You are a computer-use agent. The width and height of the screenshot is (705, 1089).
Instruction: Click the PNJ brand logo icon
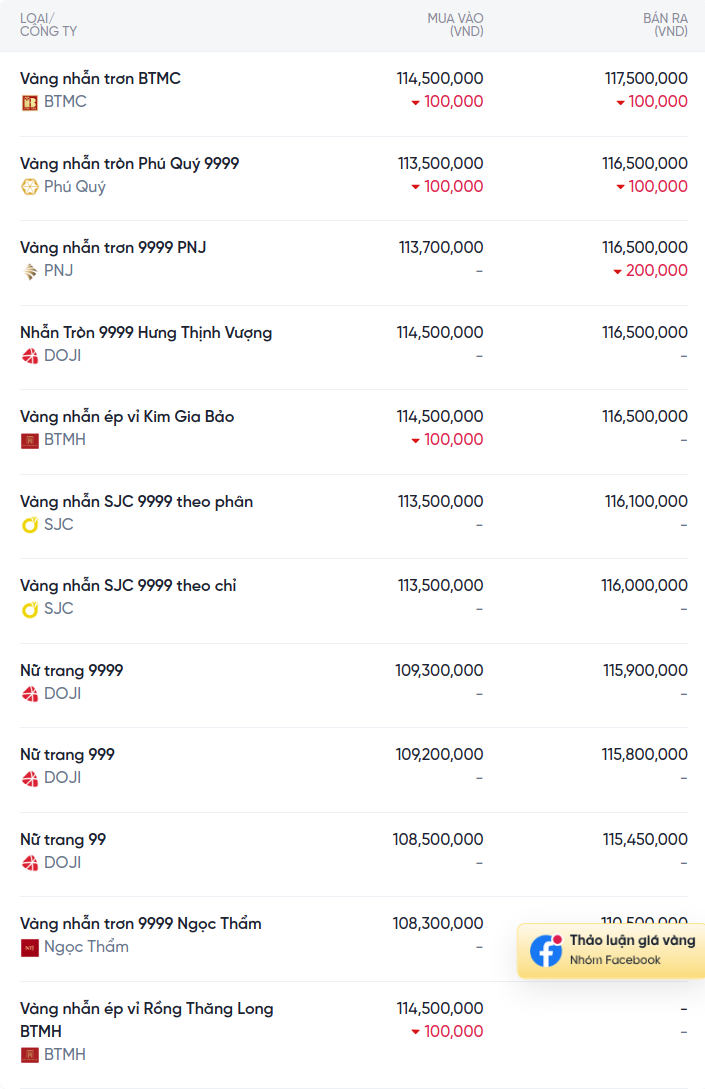coord(29,272)
